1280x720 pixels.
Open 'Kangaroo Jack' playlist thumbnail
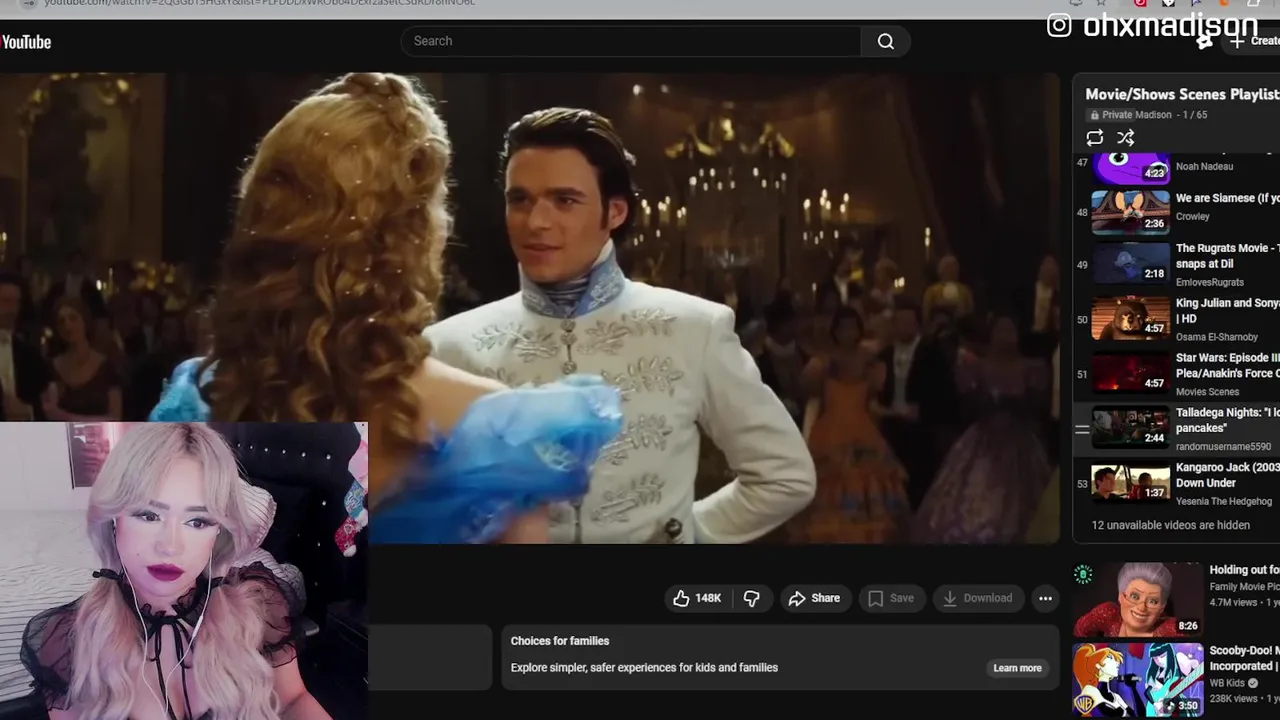1130,484
